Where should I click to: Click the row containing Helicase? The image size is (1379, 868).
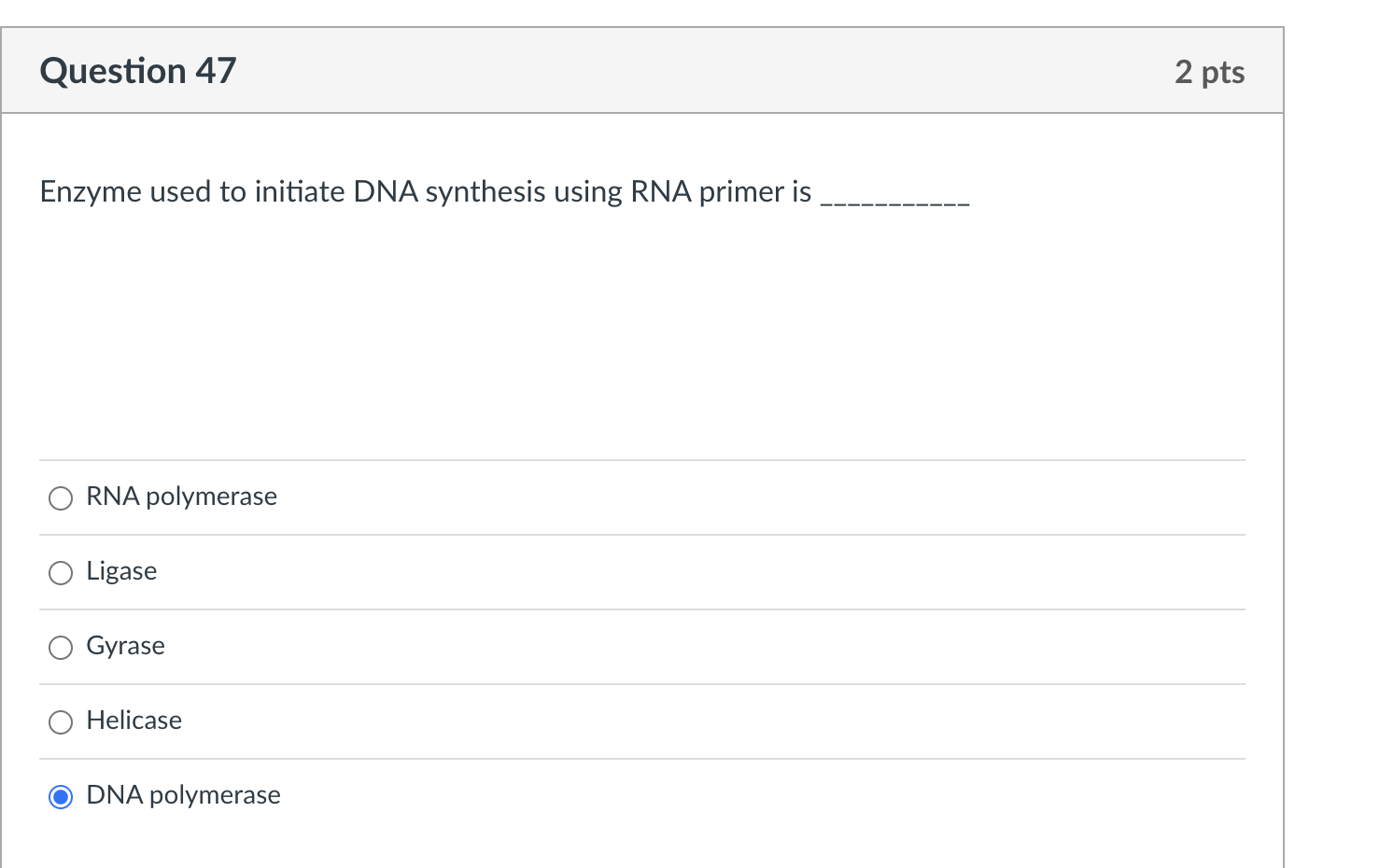click(x=642, y=721)
